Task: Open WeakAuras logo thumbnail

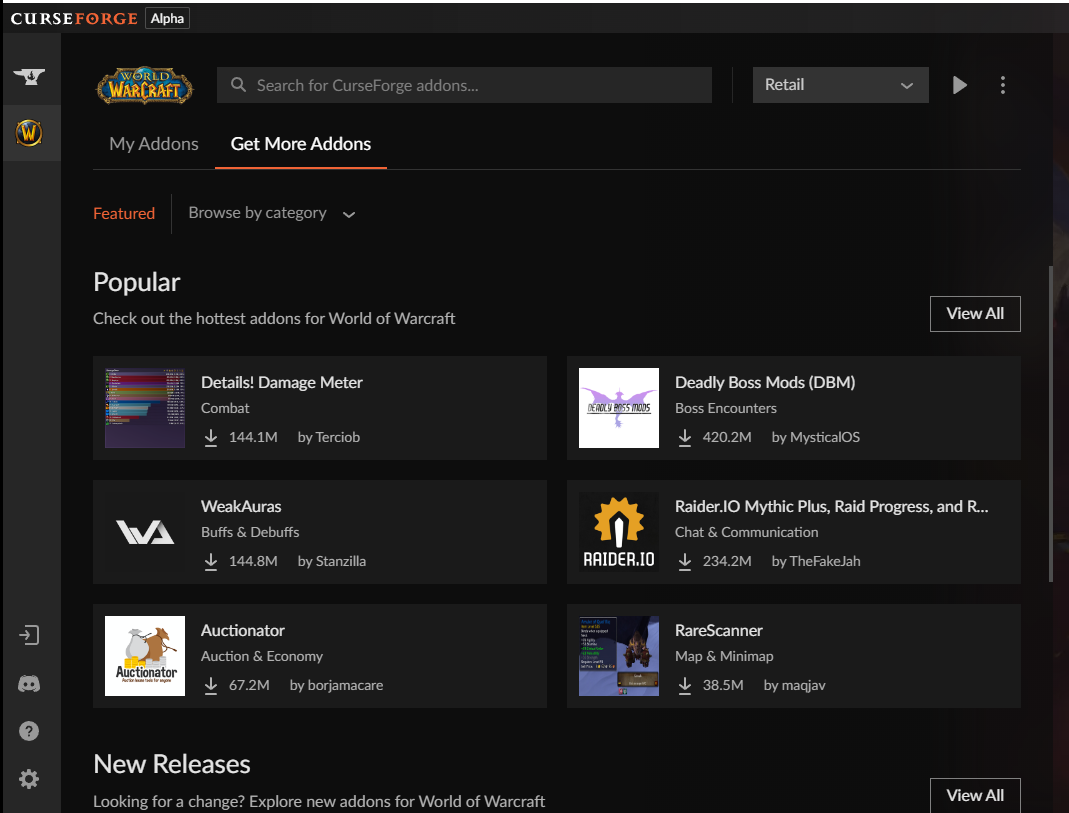Action: [x=145, y=532]
